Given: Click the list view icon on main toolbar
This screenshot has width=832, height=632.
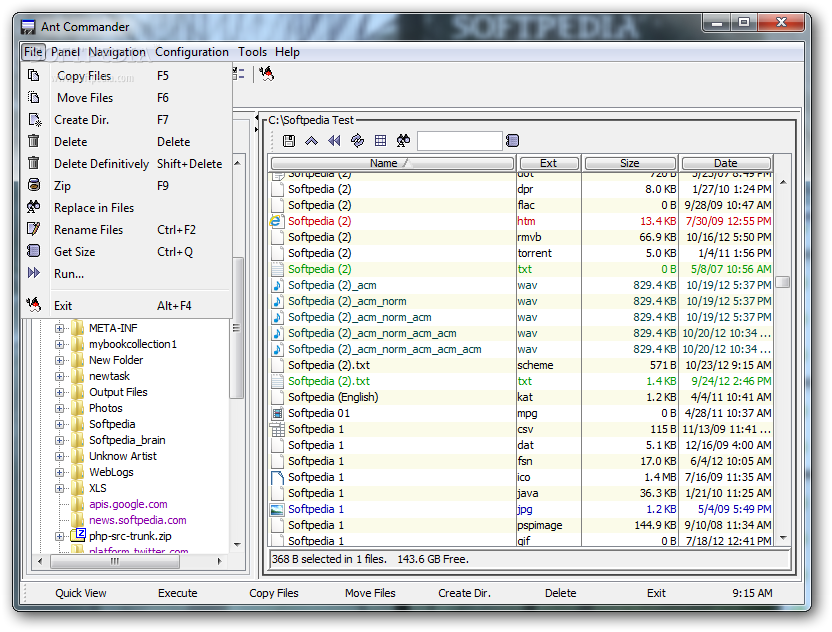Looking at the screenshot, I should click(x=239, y=74).
